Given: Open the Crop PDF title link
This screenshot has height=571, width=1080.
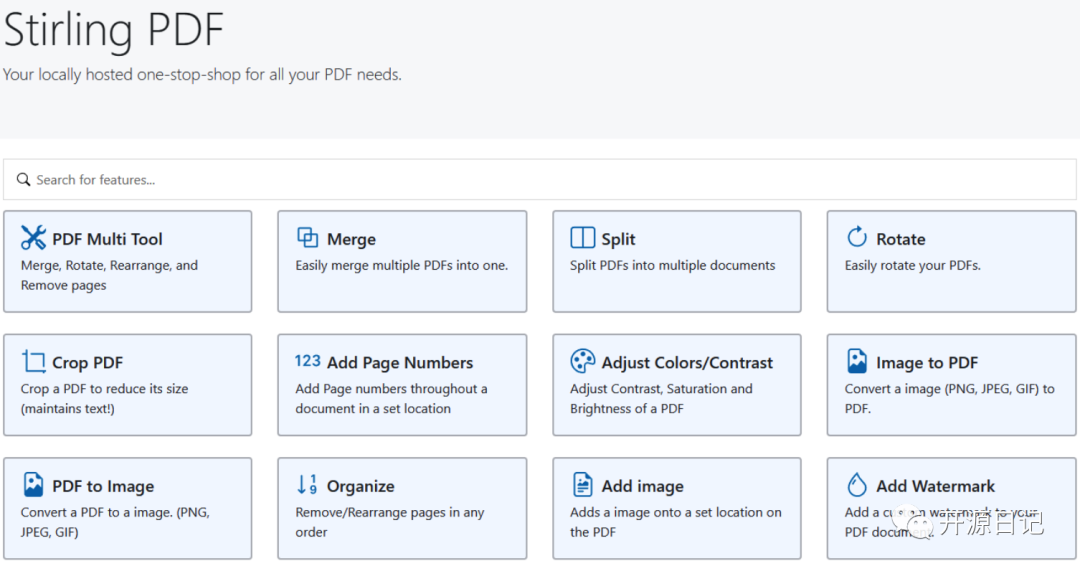Looking at the screenshot, I should click(x=87, y=362).
